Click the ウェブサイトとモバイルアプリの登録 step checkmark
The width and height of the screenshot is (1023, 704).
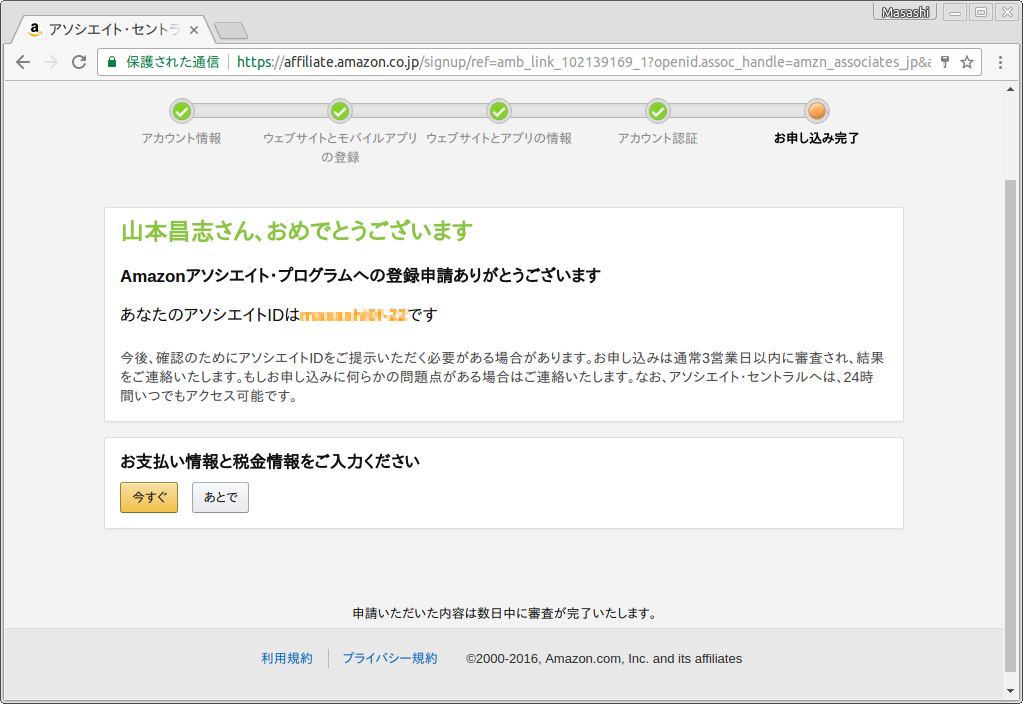coord(340,112)
